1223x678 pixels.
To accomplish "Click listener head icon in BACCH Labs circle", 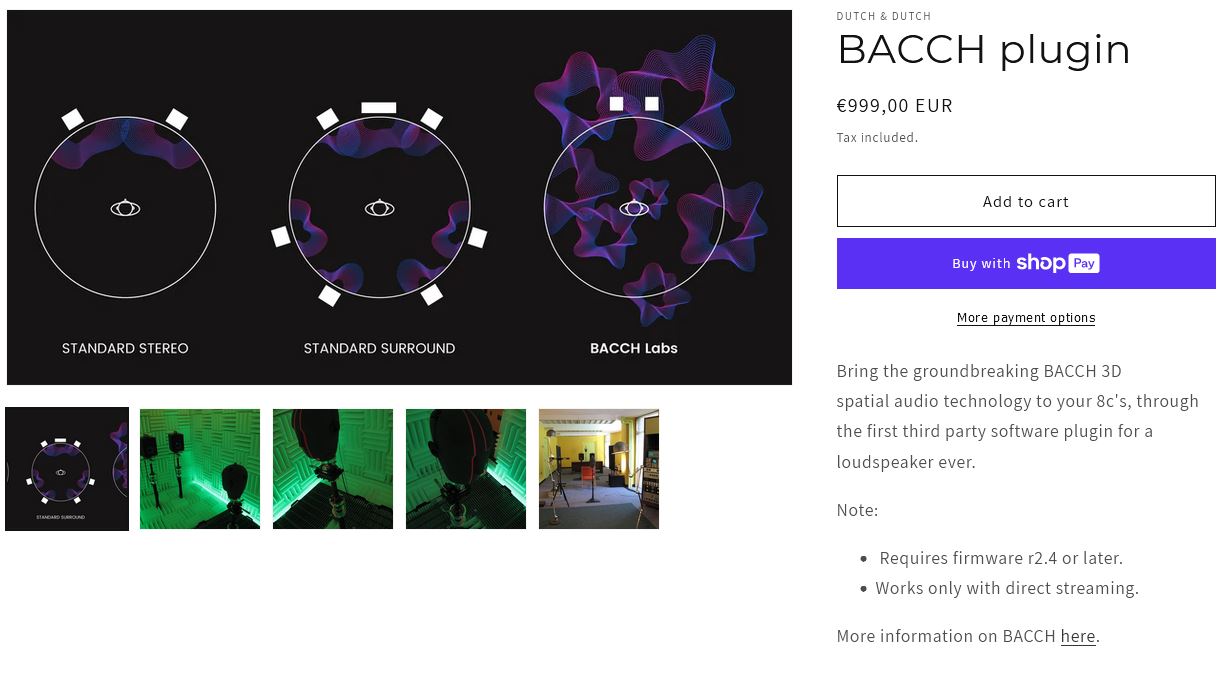I will click(634, 208).
